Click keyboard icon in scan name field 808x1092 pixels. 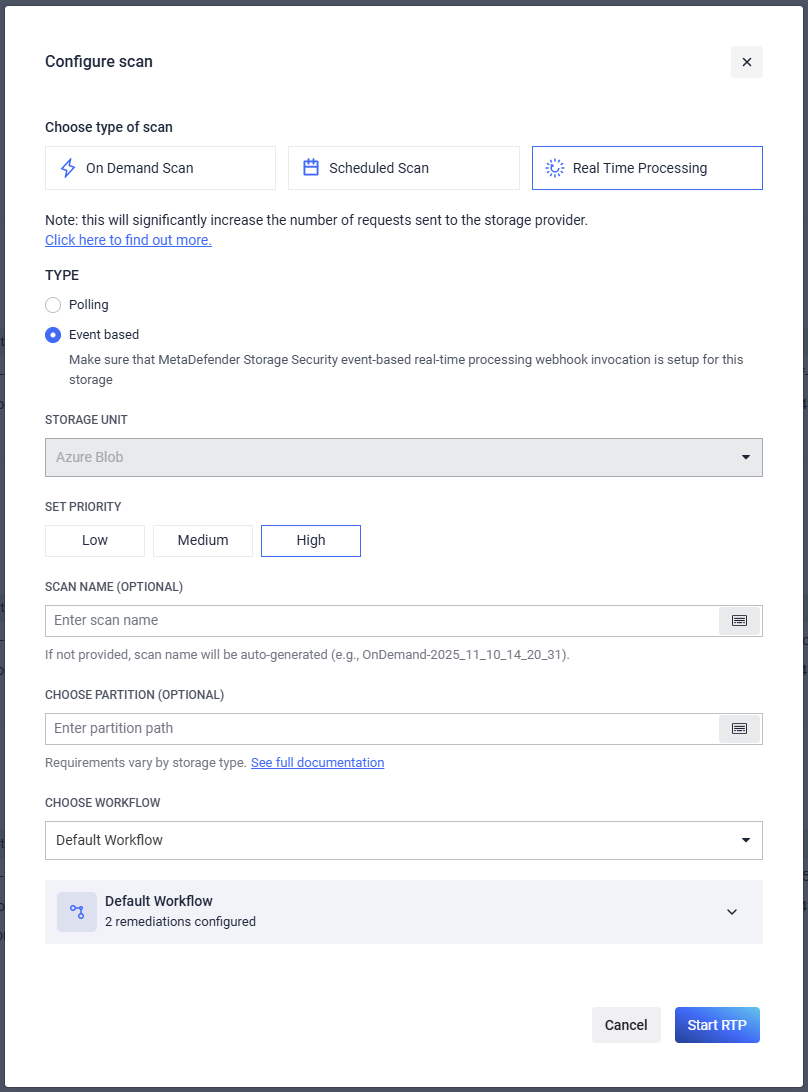pyautogui.click(x=739, y=621)
